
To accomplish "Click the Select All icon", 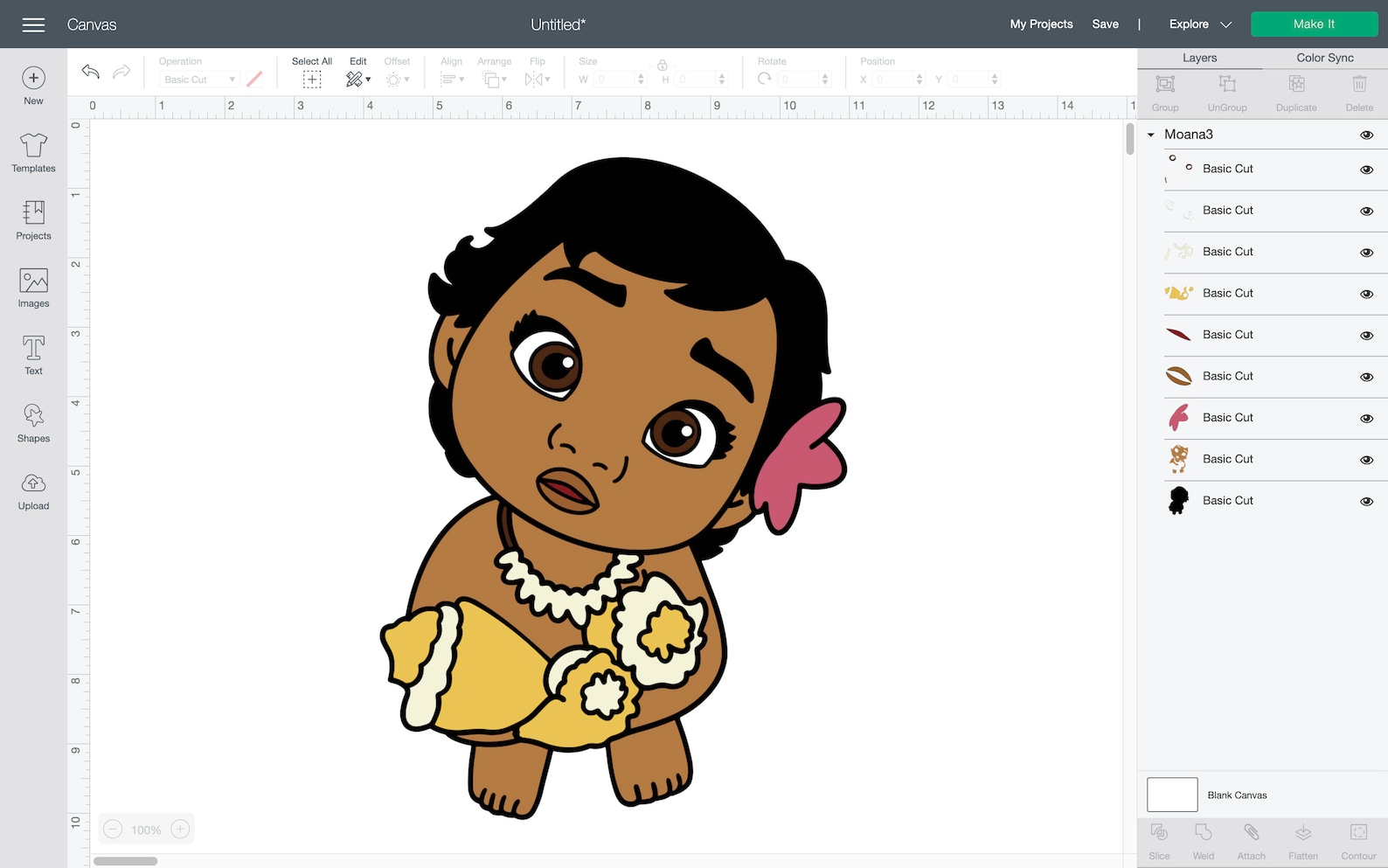I will pyautogui.click(x=312, y=80).
